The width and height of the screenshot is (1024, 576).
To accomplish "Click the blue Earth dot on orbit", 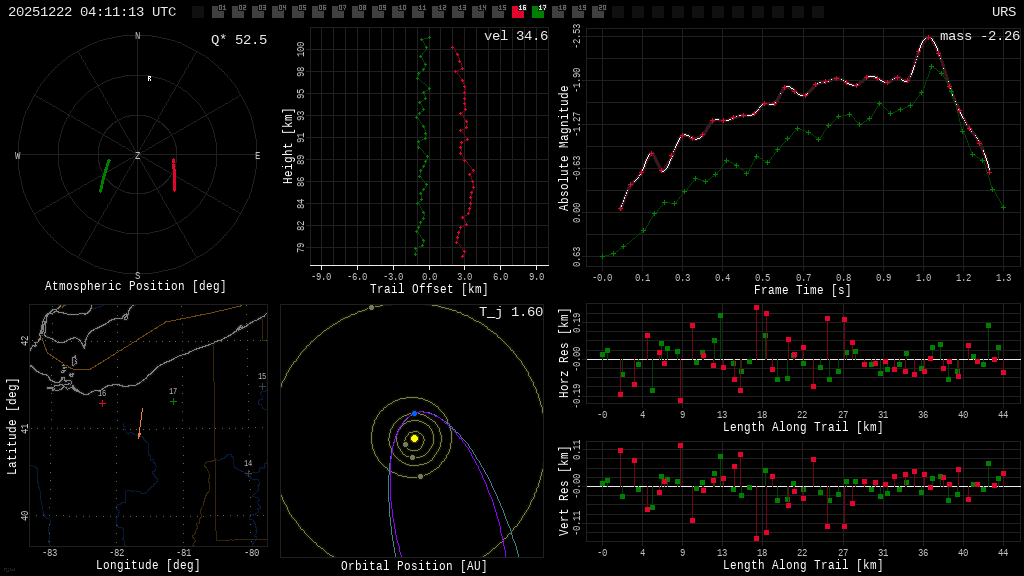I will 414,413.
